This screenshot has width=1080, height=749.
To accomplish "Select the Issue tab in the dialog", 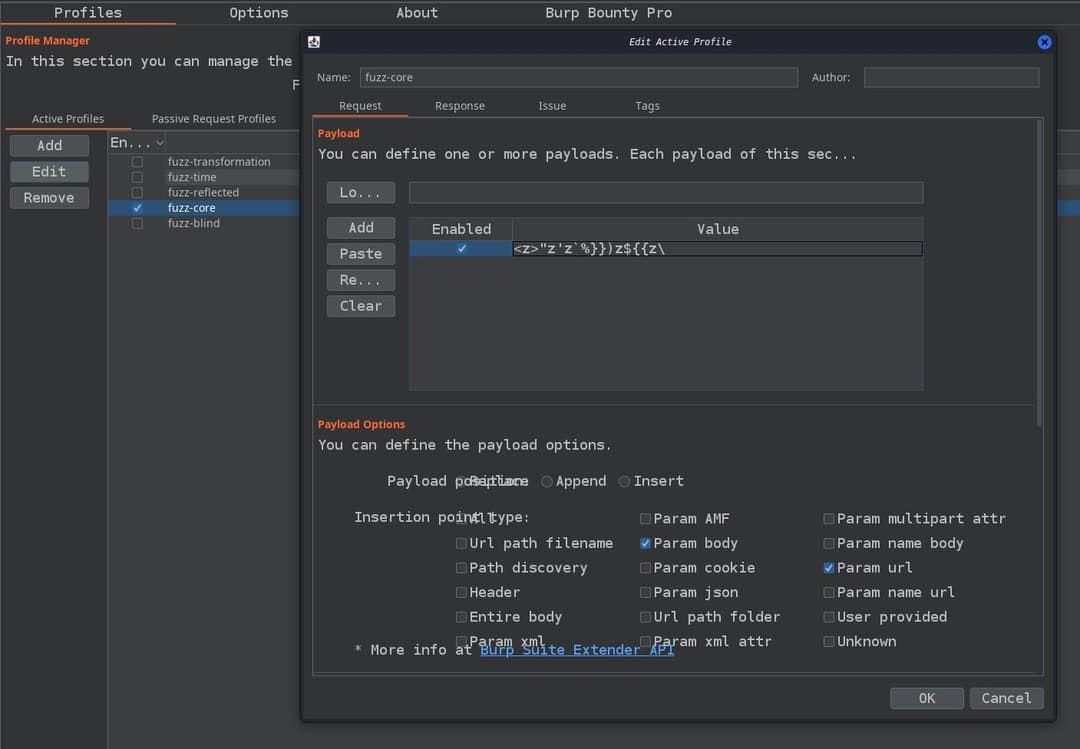I will pyautogui.click(x=552, y=105).
